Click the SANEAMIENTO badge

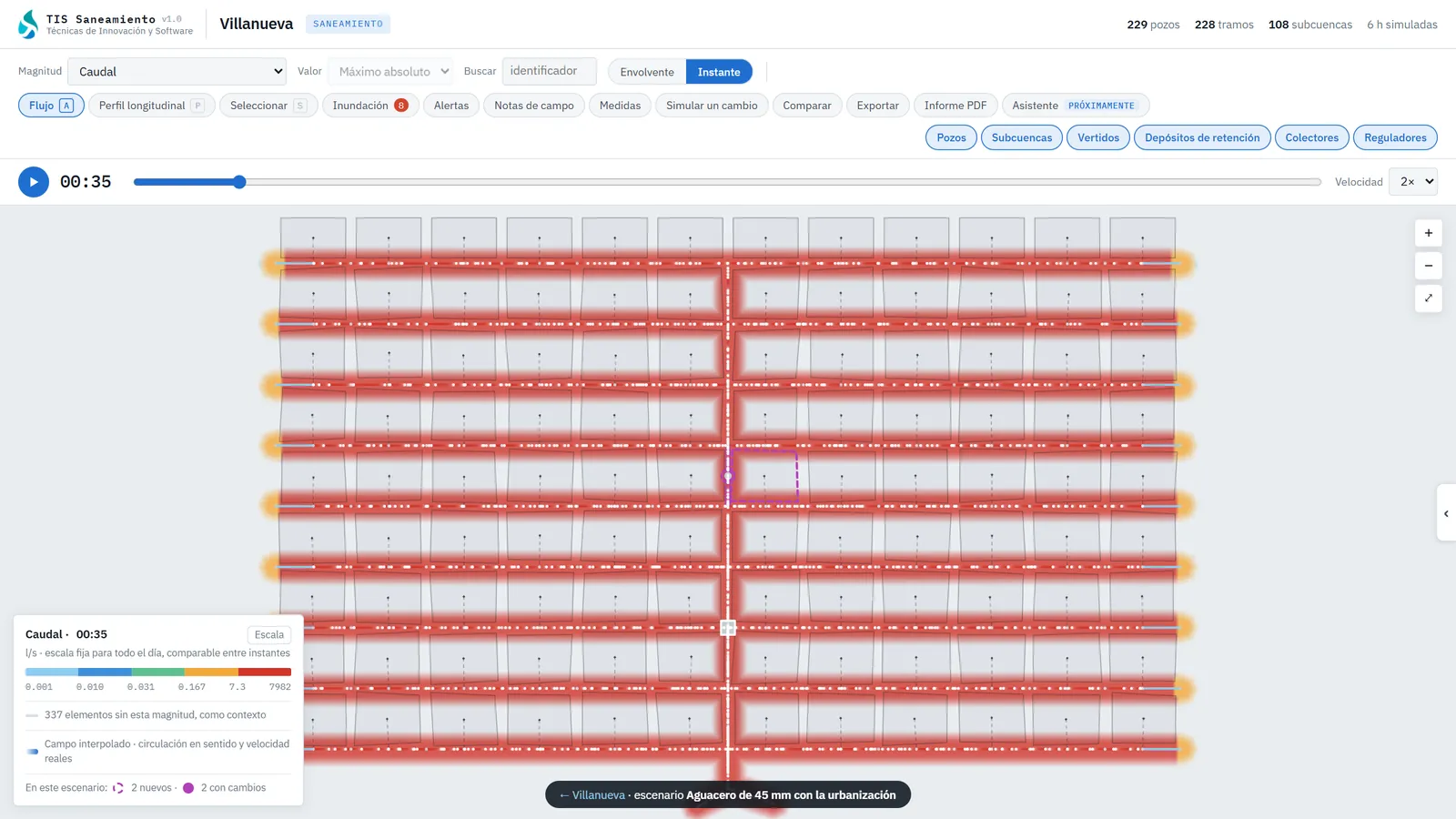click(x=348, y=24)
